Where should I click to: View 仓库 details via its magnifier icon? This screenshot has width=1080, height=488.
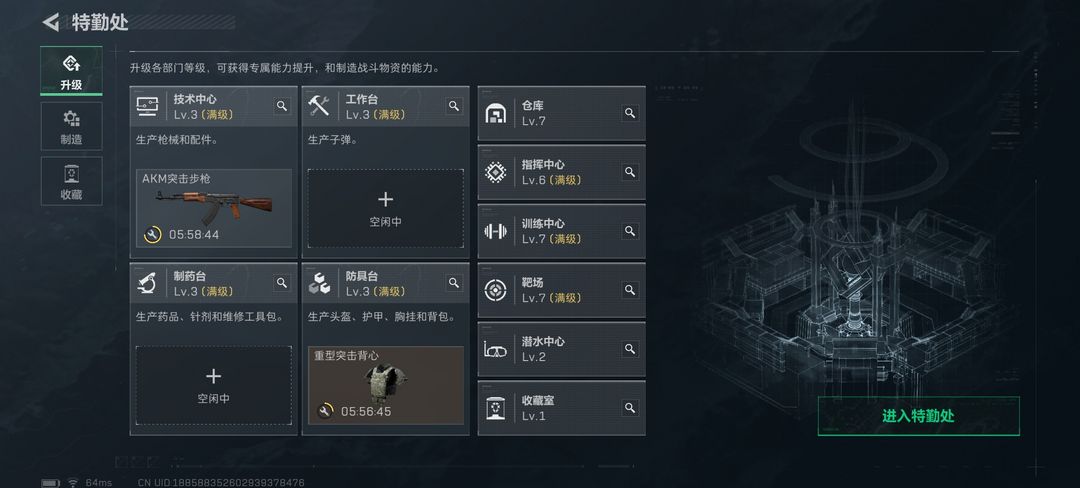coord(630,113)
